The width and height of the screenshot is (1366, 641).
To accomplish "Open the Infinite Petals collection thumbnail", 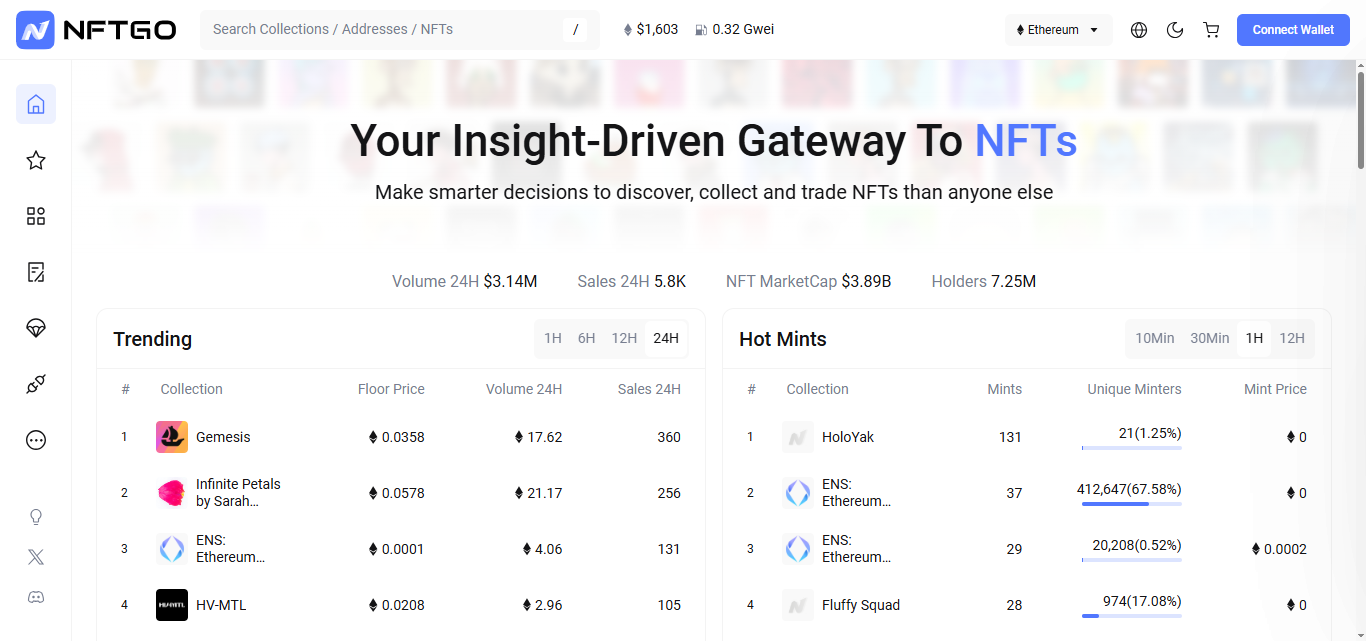I will tap(172, 493).
